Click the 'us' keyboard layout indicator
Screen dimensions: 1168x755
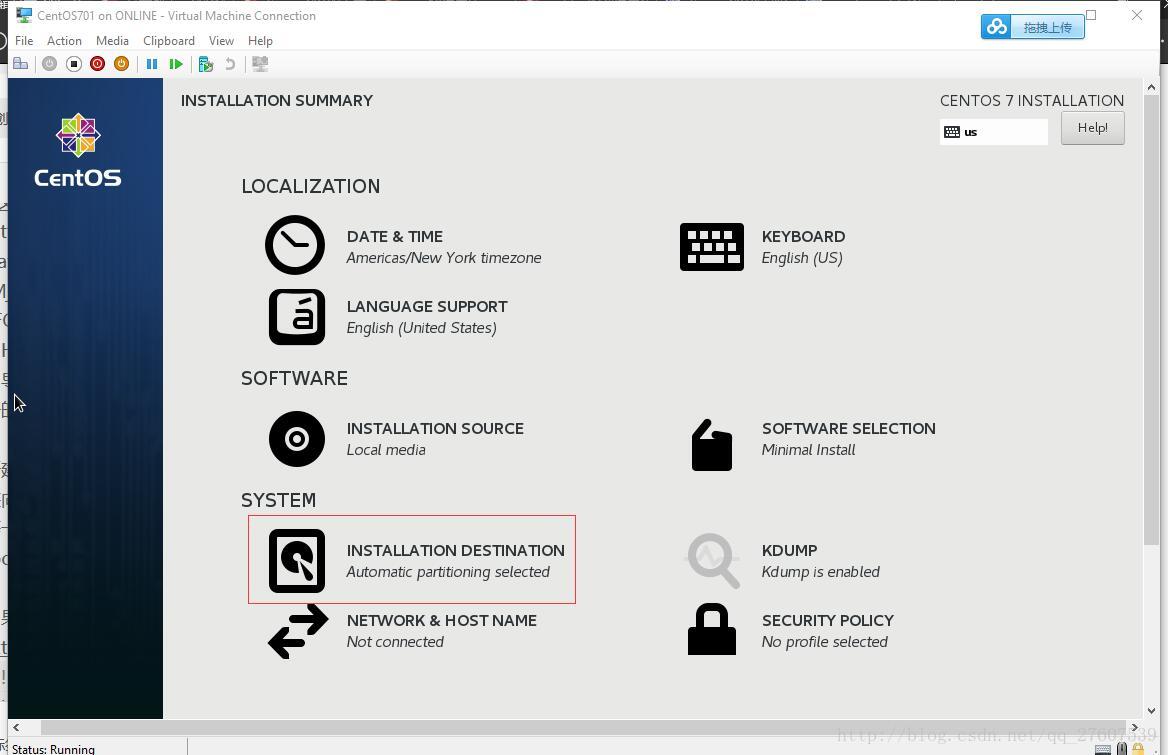[994, 132]
